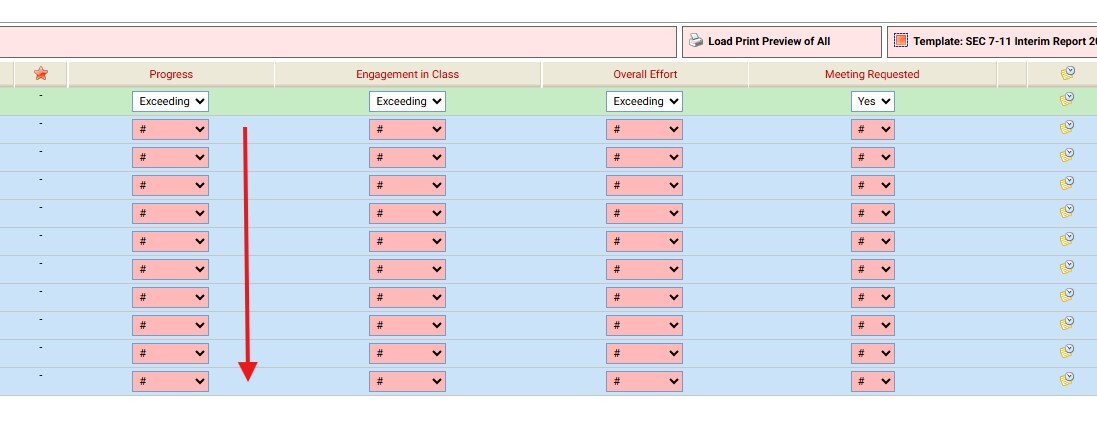The width and height of the screenshot is (1097, 436).
Task: Click the Progress column header
Action: (171, 74)
